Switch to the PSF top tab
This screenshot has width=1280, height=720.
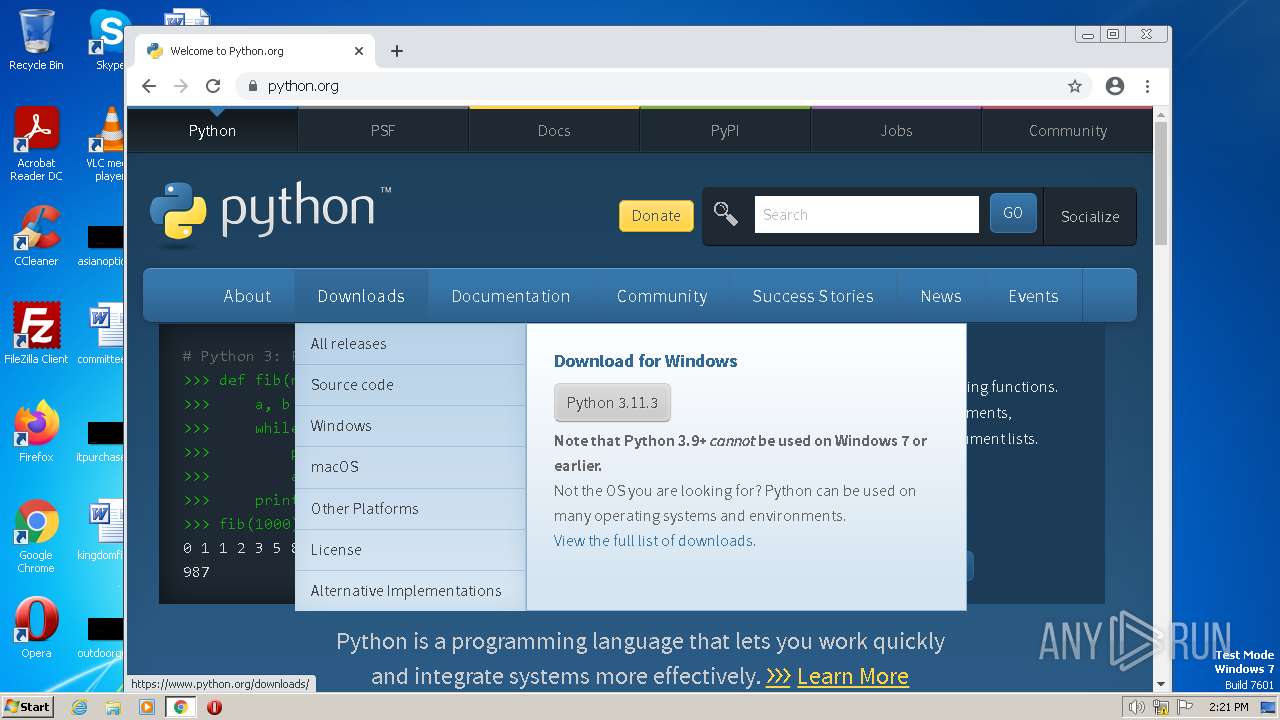(383, 130)
